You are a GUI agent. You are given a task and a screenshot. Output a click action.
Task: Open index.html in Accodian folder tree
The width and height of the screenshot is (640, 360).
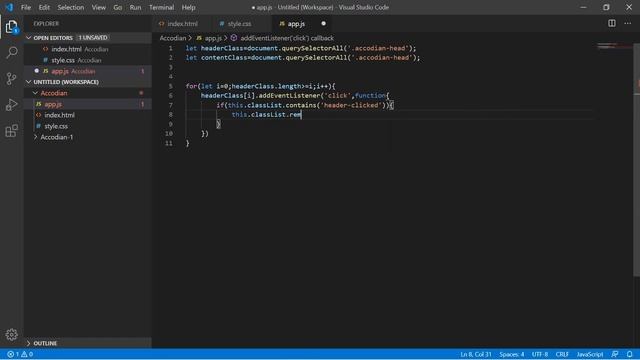pos(88,115)
